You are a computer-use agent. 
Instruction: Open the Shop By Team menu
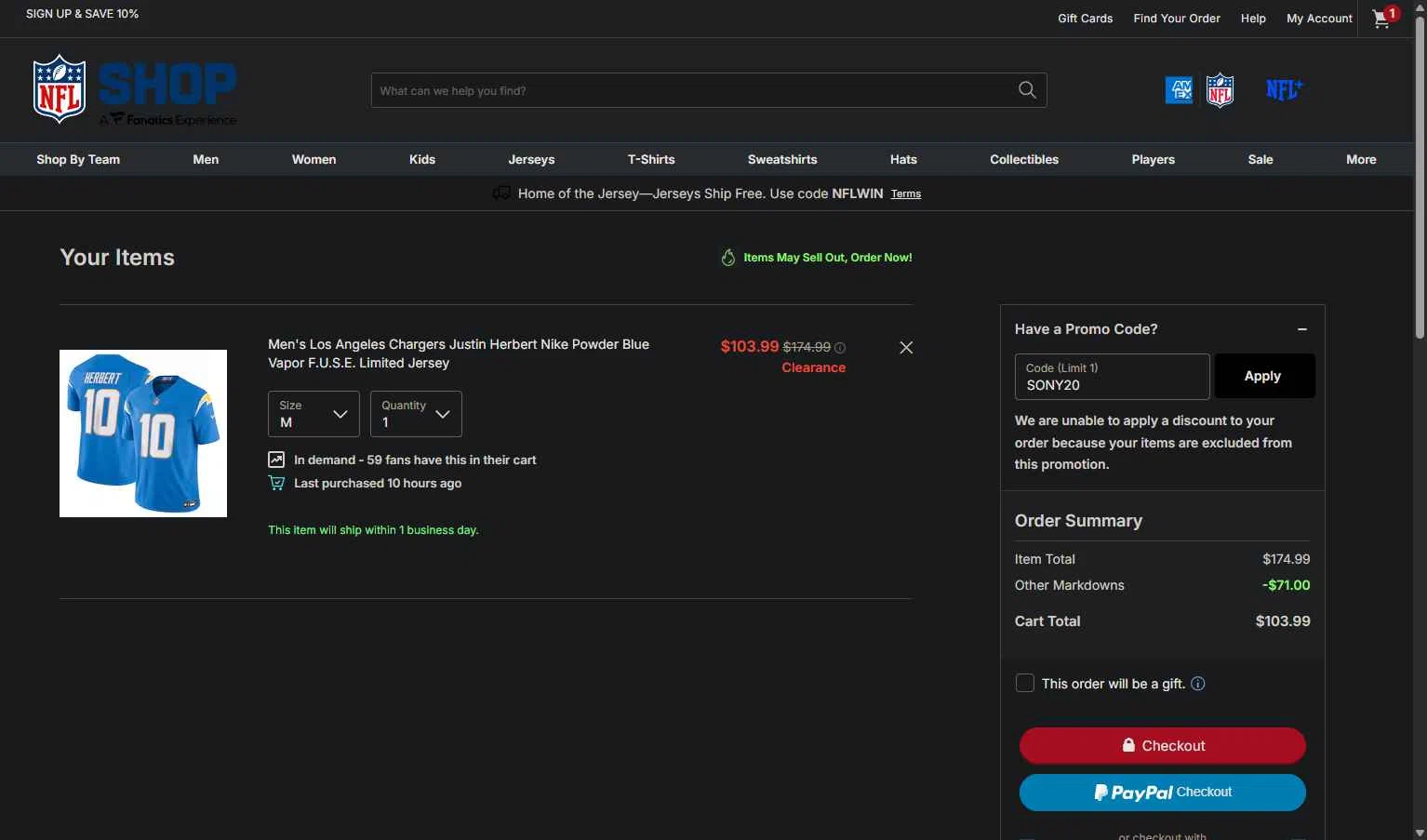[x=78, y=160]
